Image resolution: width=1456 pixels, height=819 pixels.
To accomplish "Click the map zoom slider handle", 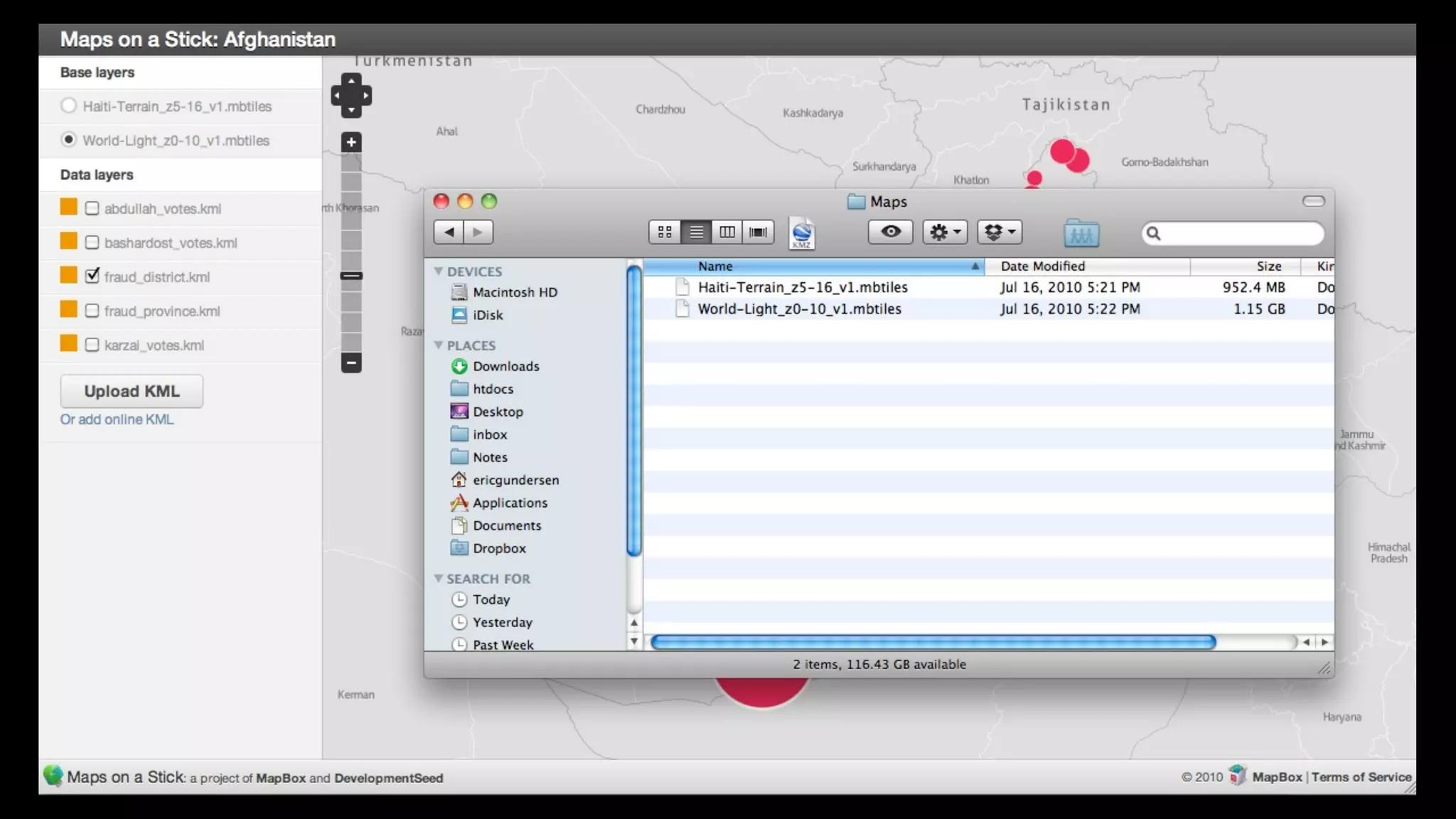I will (351, 276).
